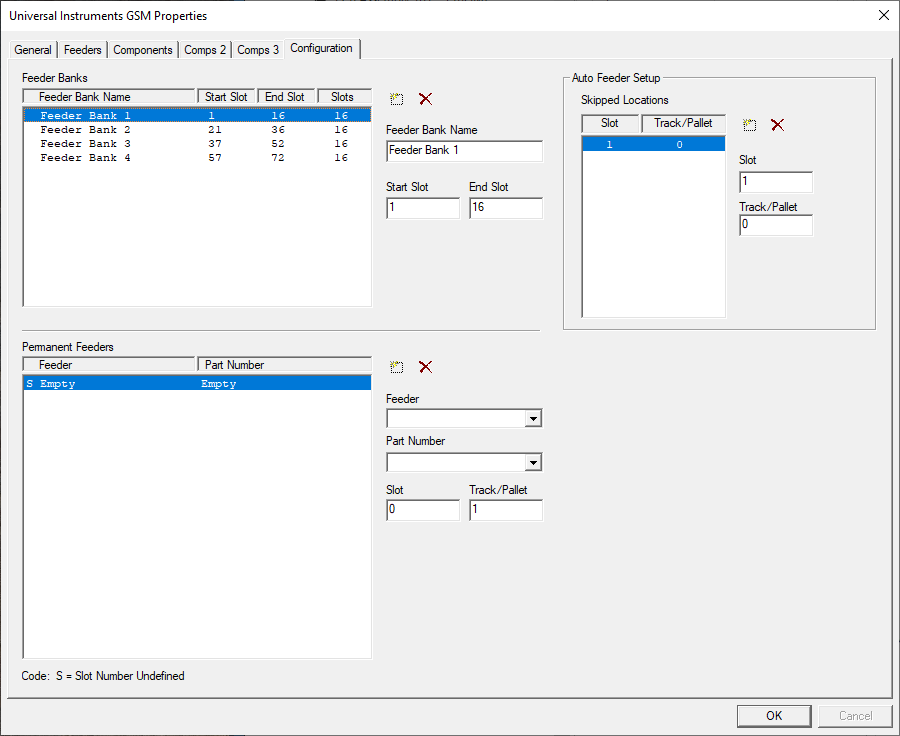Switch to the Feeders tab

tap(82, 48)
